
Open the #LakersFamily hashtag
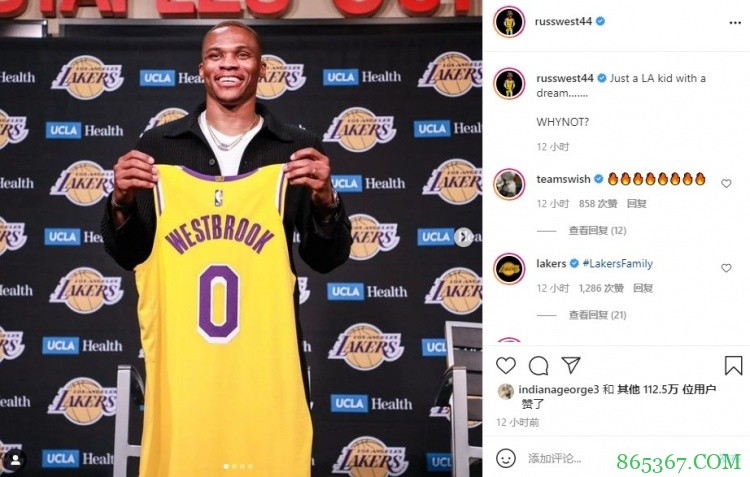(618, 264)
